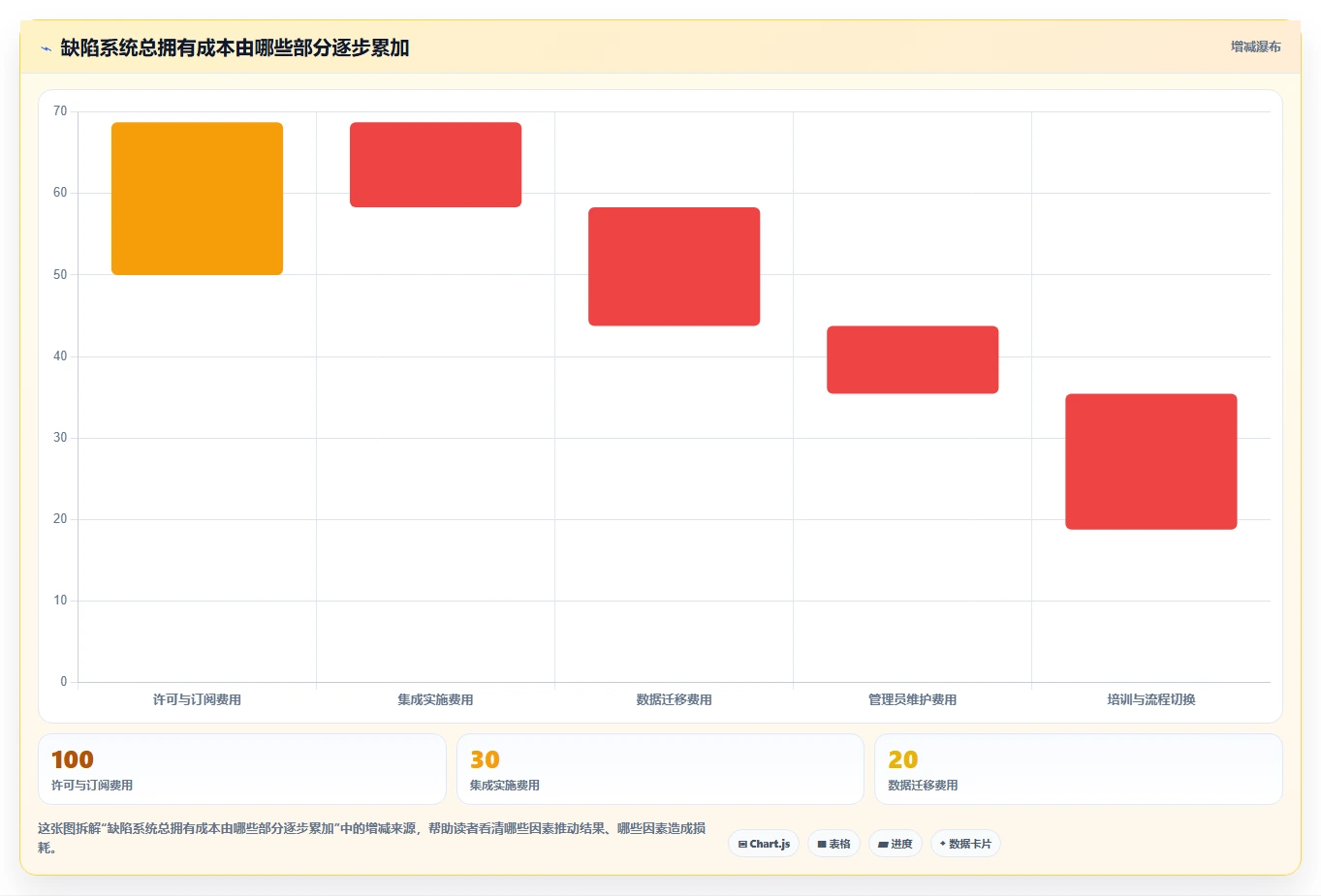Click the x-axis label 培训与流程切换

pyautogui.click(x=1150, y=699)
